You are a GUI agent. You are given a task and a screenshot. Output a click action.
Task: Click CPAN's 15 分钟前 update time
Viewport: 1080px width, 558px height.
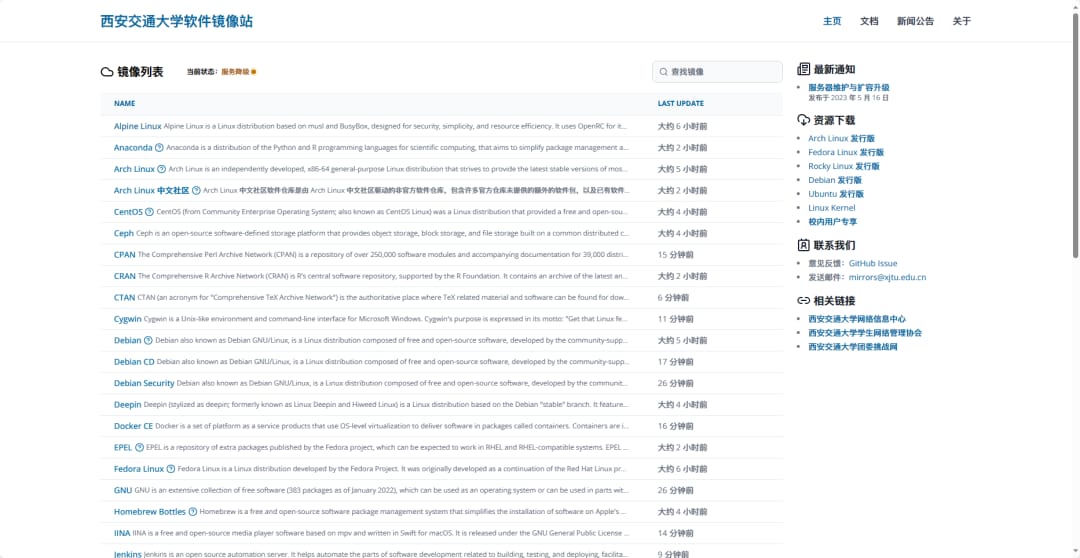tap(676, 254)
